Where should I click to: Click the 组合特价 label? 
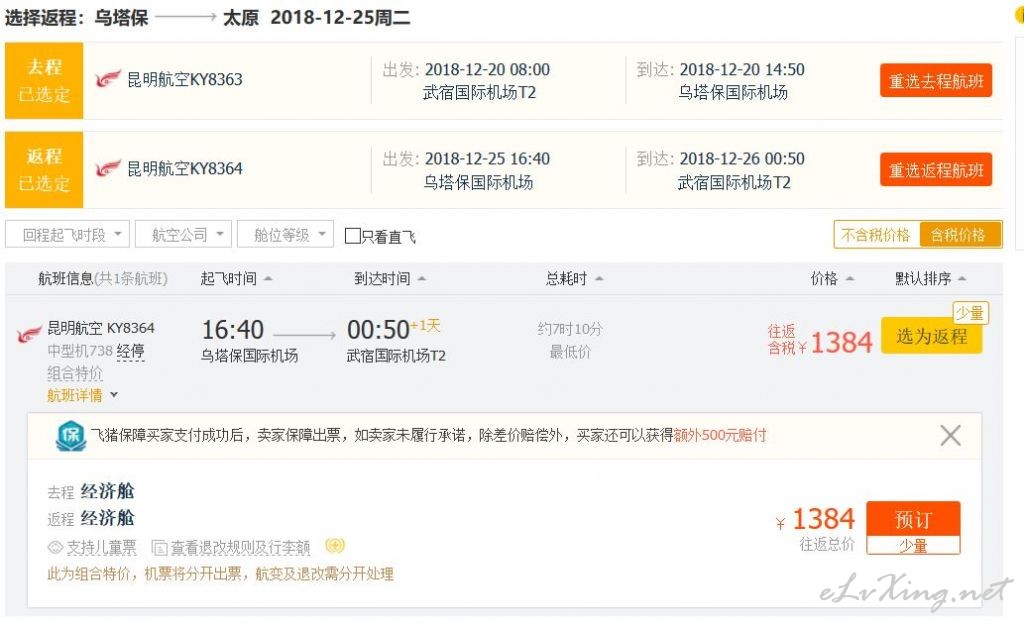tap(74, 374)
